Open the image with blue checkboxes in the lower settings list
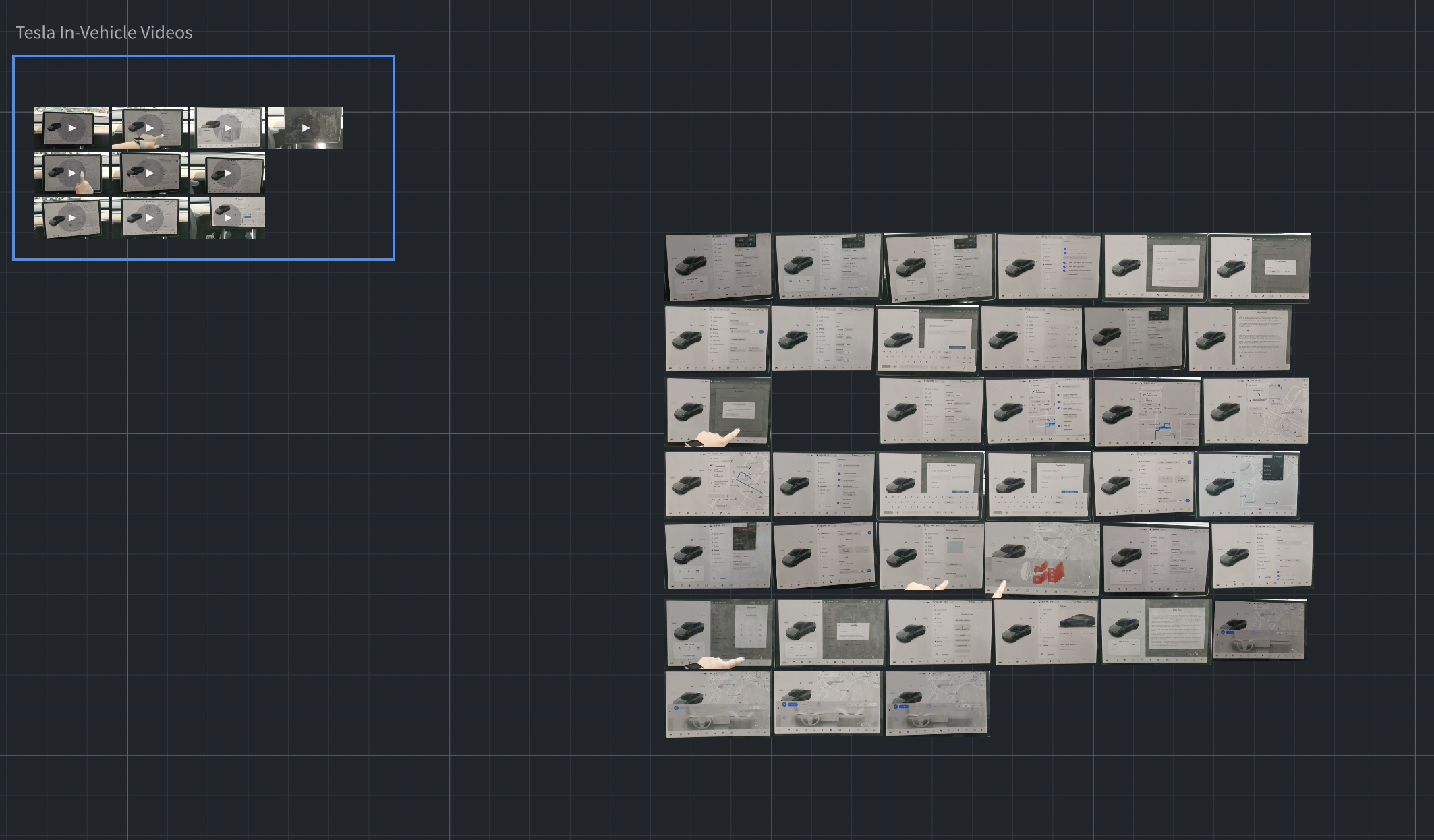This screenshot has width=1434, height=840. (x=1262, y=556)
